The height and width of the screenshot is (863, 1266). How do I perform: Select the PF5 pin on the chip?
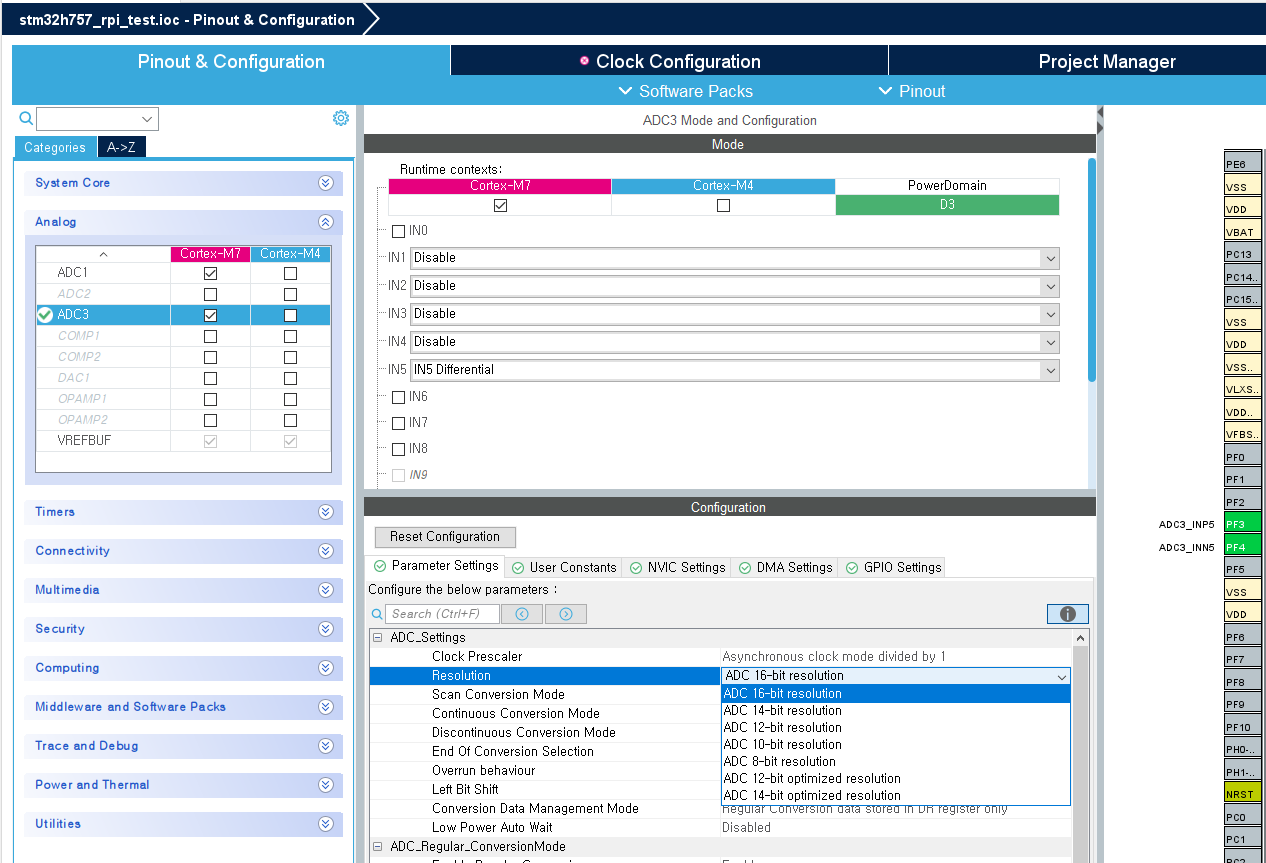1243,569
